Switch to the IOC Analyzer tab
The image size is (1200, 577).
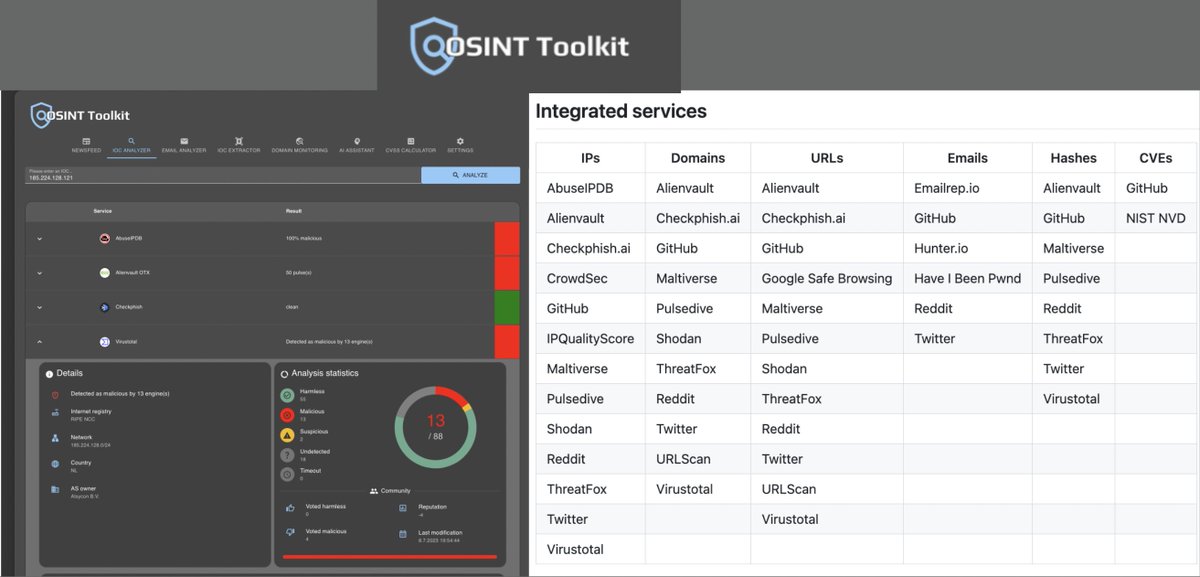coord(131,143)
